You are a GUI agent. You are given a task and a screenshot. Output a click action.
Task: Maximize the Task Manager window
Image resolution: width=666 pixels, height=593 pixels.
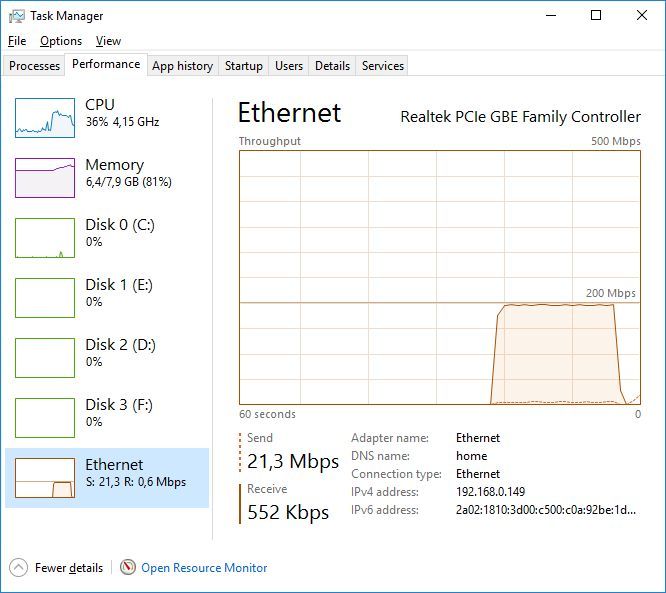(x=596, y=16)
